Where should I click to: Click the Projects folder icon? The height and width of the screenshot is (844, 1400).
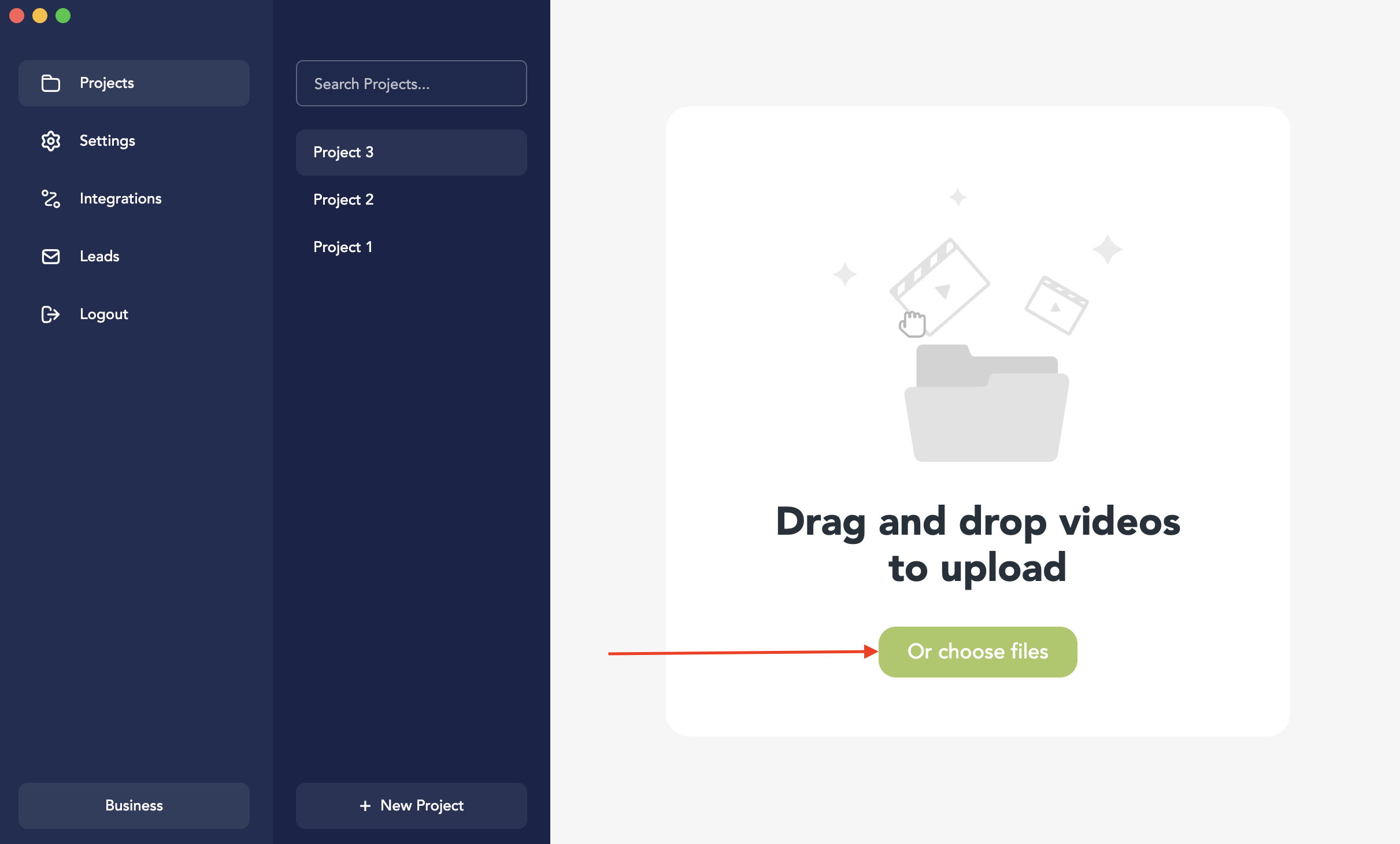tap(51, 83)
